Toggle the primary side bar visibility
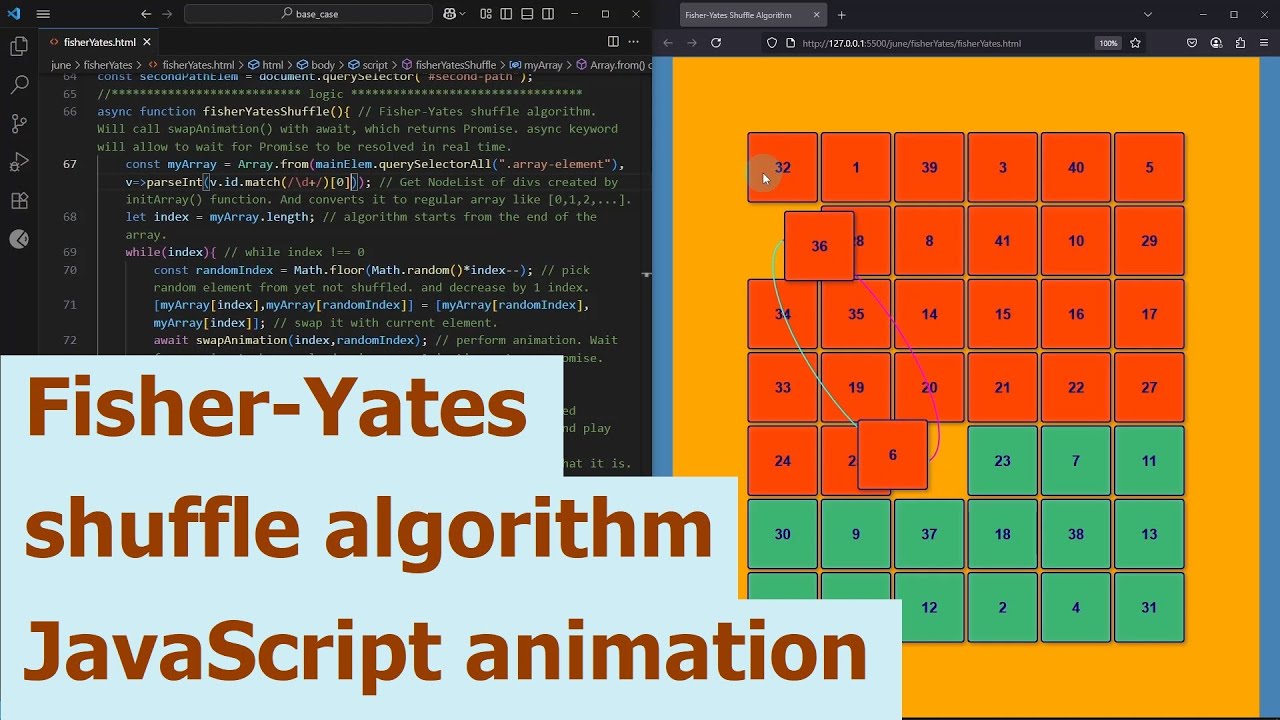 pos(506,14)
